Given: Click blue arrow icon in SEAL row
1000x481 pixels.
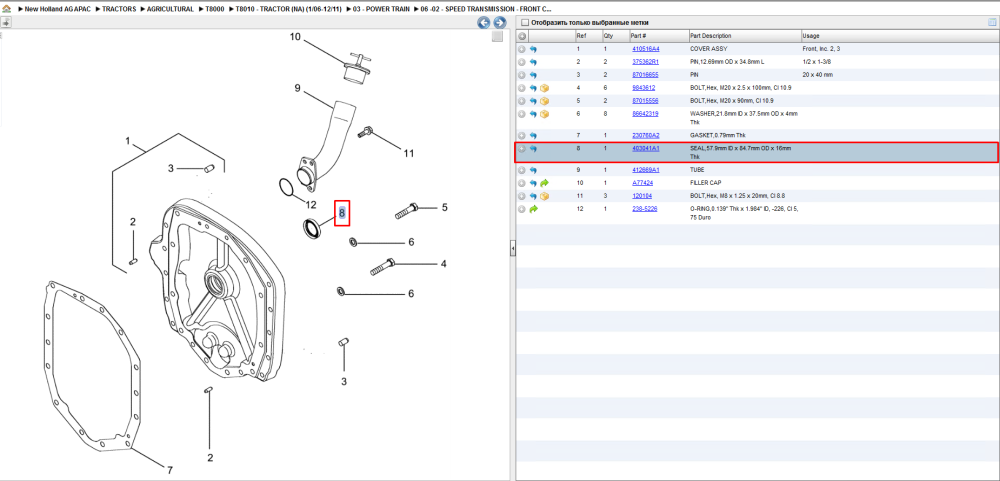Looking at the screenshot, I should (x=533, y=149).
